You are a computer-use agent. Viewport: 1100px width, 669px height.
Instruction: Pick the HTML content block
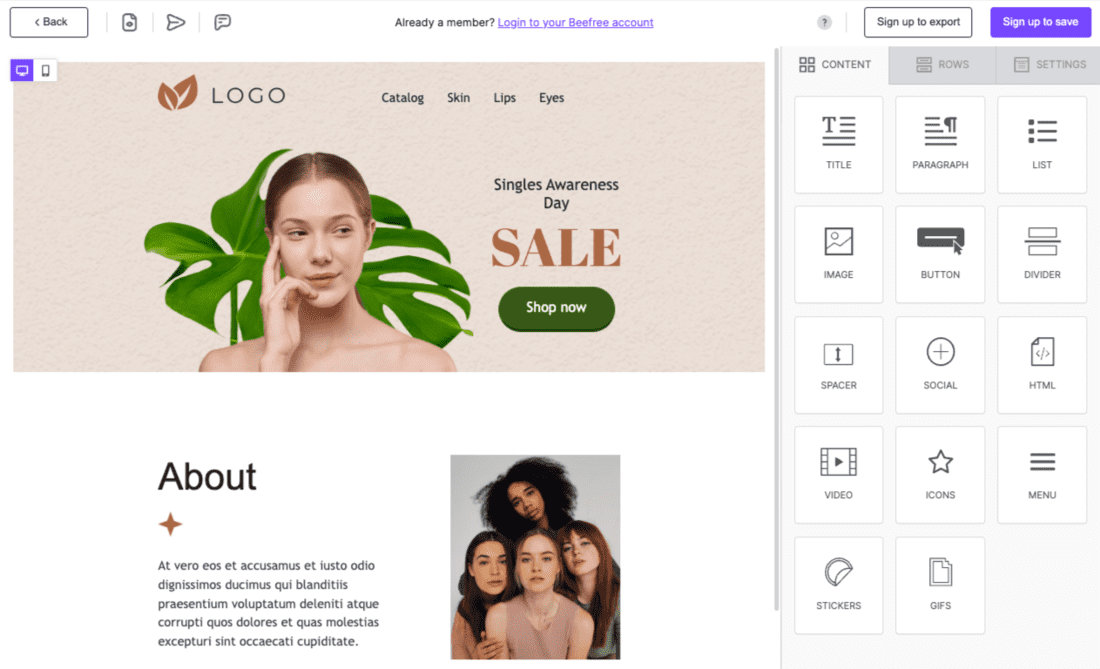pos(1042,365)
